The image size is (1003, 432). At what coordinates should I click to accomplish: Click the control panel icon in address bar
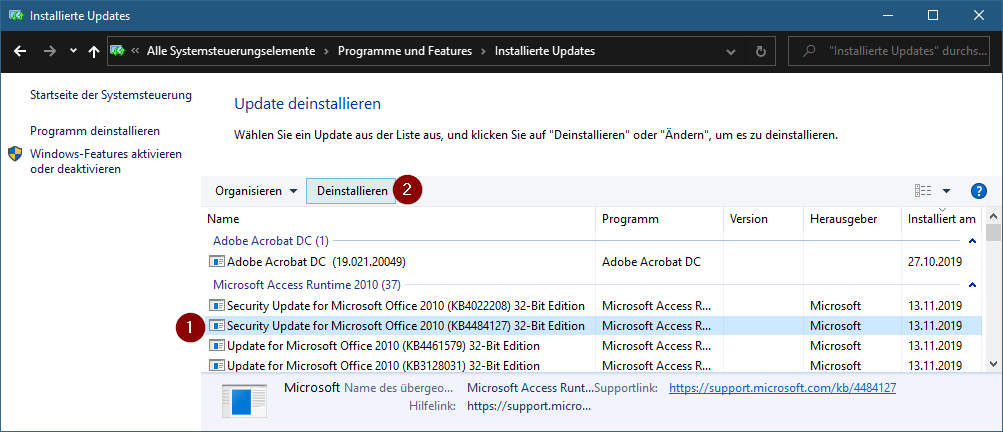(117, 51)
